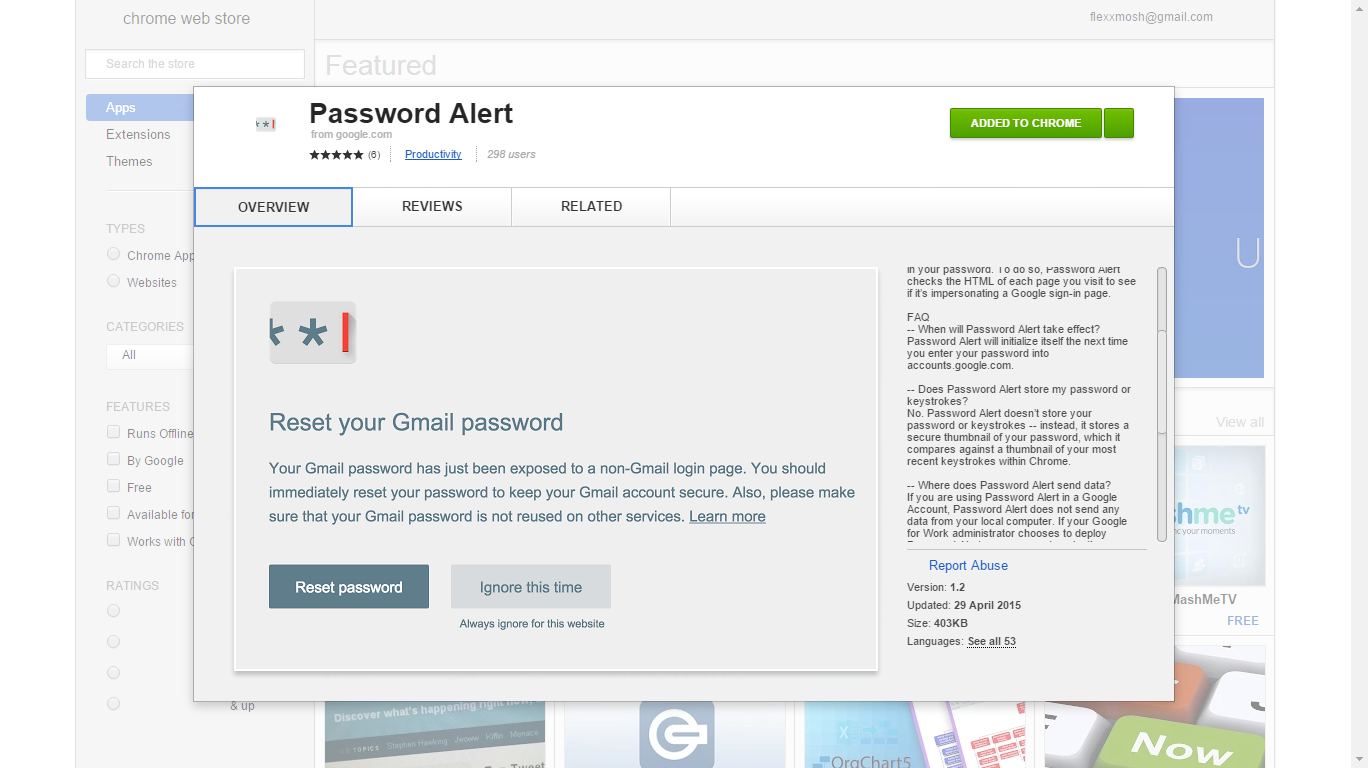Image resolution: width=1368 pixels, height=768 pixels.
Task: Tick the By Google feature checkbox
Action: click(x=114, y=459)
